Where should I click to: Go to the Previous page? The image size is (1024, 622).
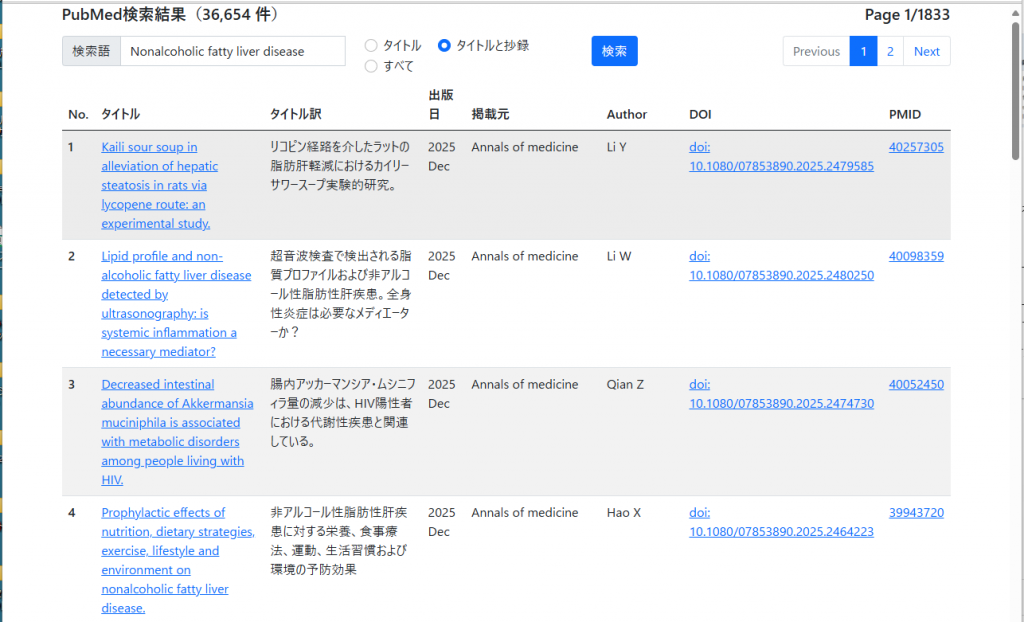coord(816,51)
